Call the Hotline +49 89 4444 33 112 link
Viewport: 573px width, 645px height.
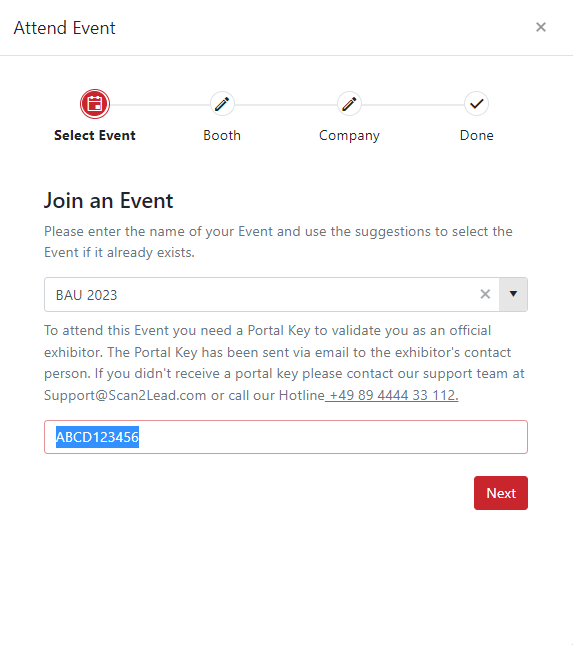tap(392, 395)
